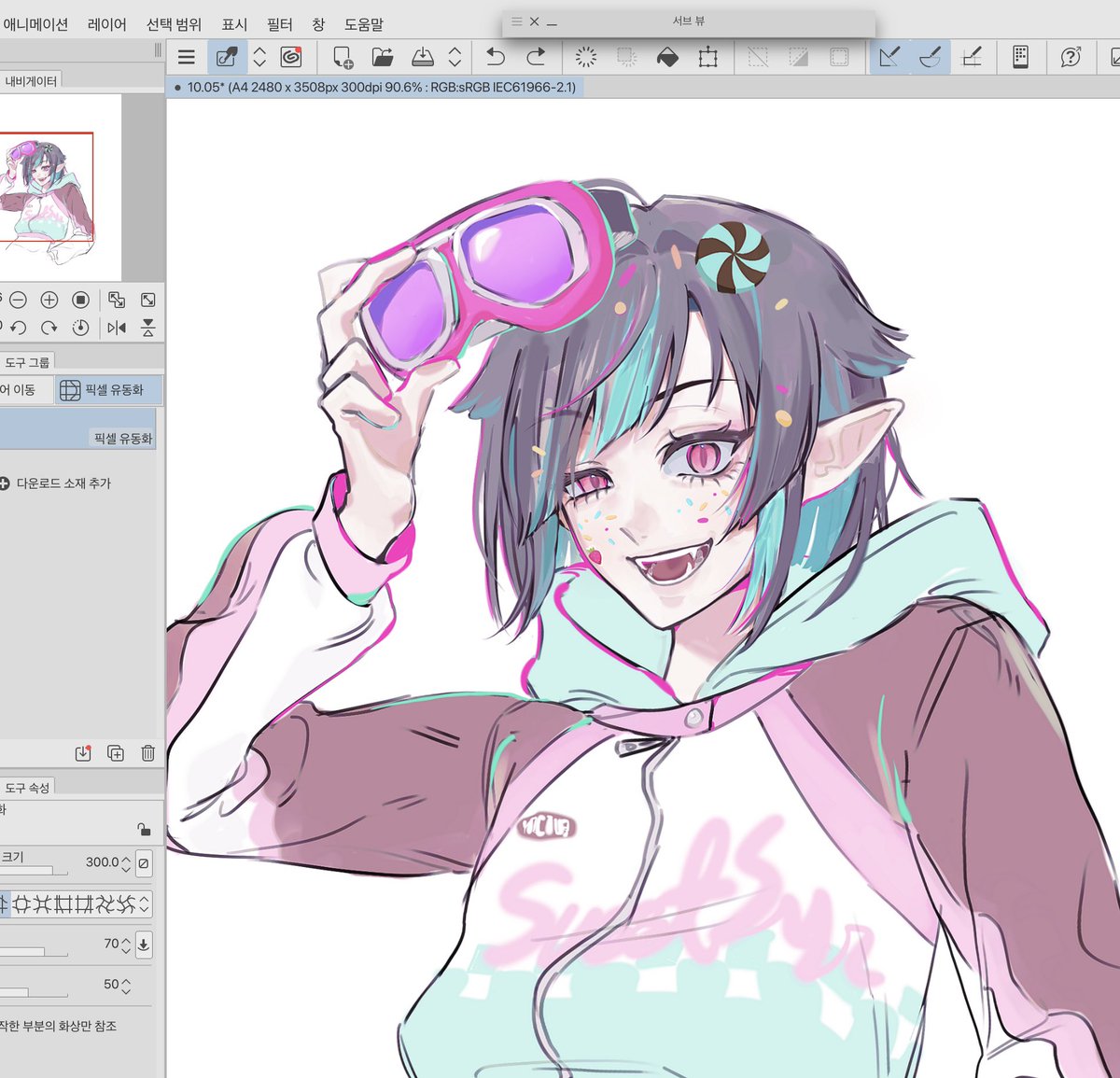Open the 레이어 menu
Image resolution: width=1120 pixels, height=1078 pixels.
(x=106, y=24)
